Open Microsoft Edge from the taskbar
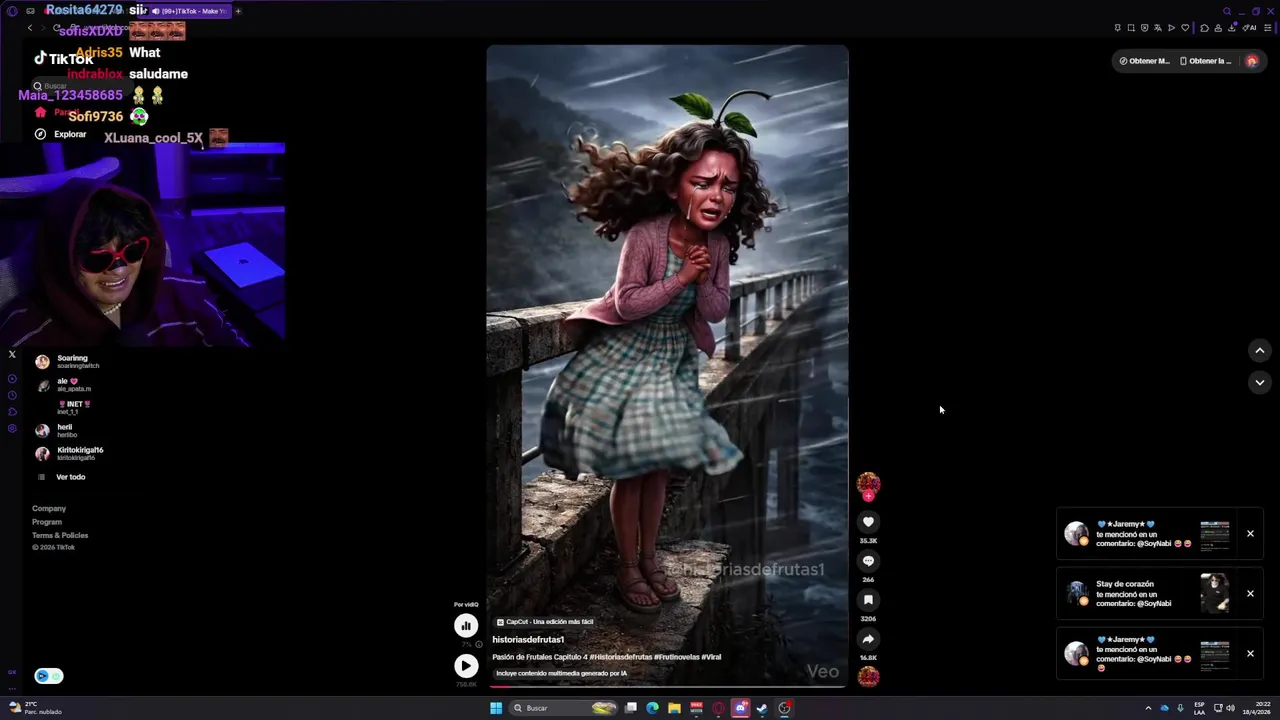This screenshot has width=1280, height=720. (x=652, y=708)
